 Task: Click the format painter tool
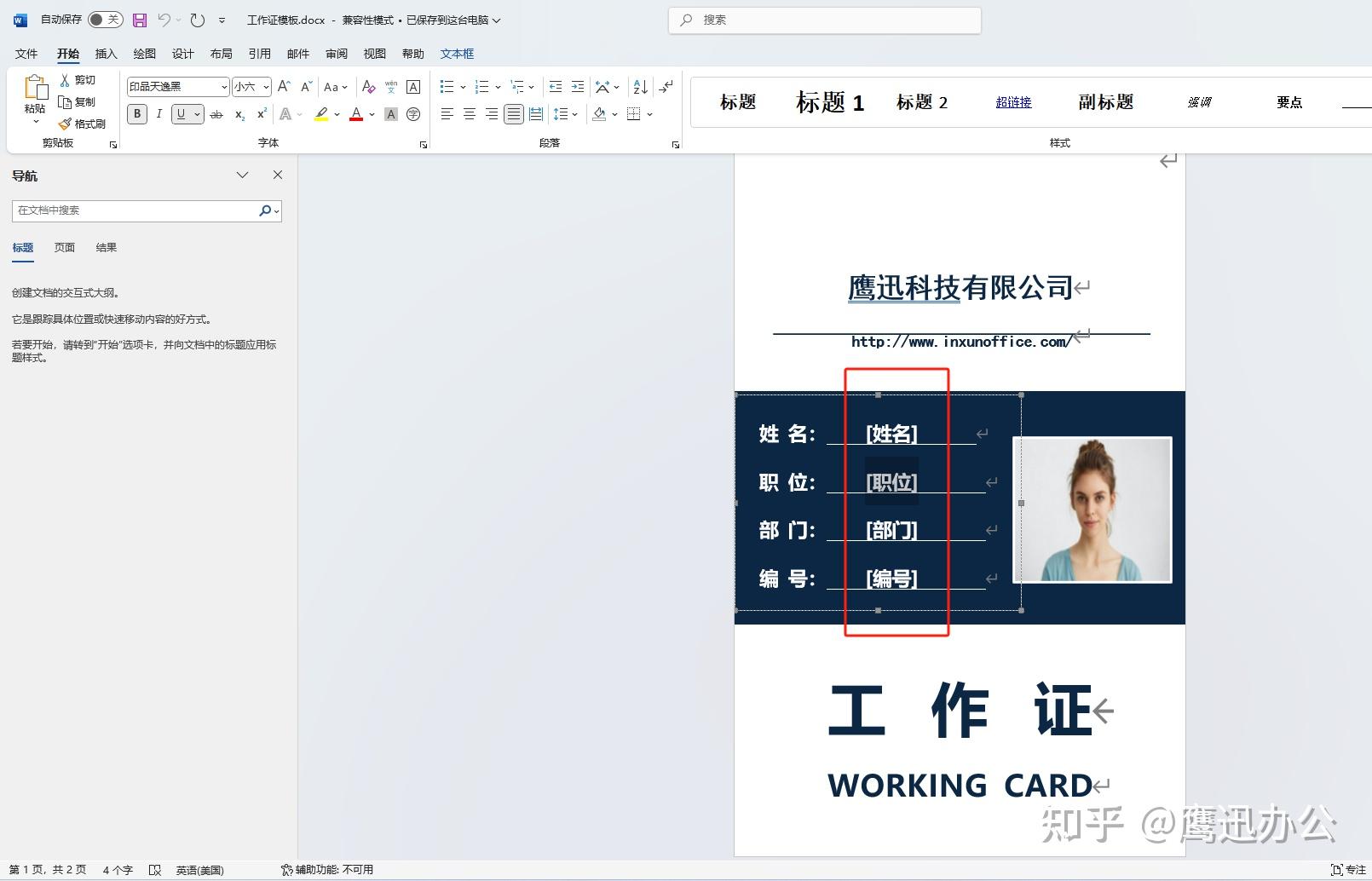coord(83,122)
